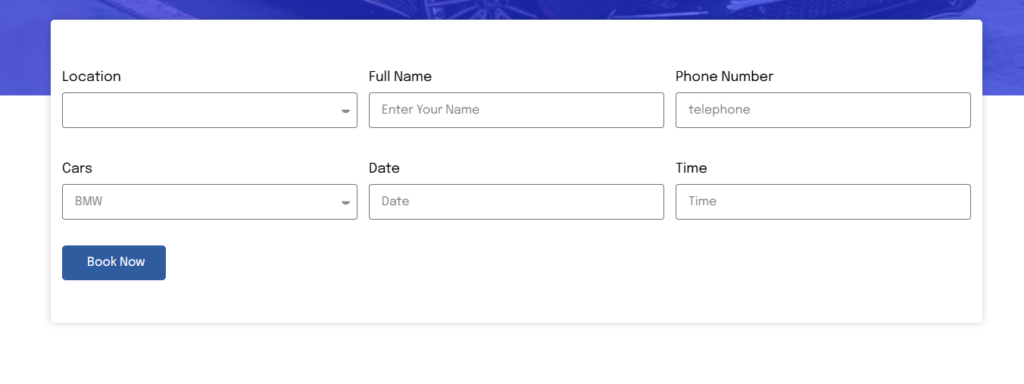The image size is (1024, 384).
Task: Select the Date input field
Action: pyautogui.click(x=516, y=202)
